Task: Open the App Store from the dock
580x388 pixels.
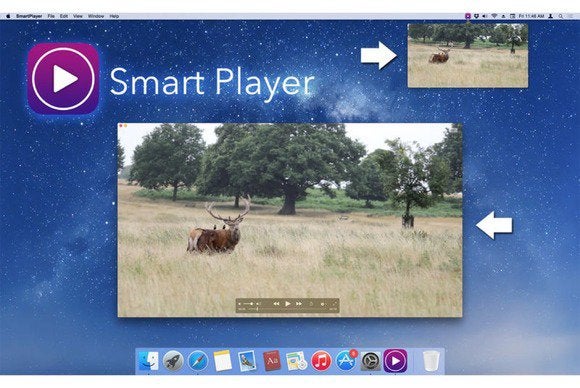Action: click(346, 361)
